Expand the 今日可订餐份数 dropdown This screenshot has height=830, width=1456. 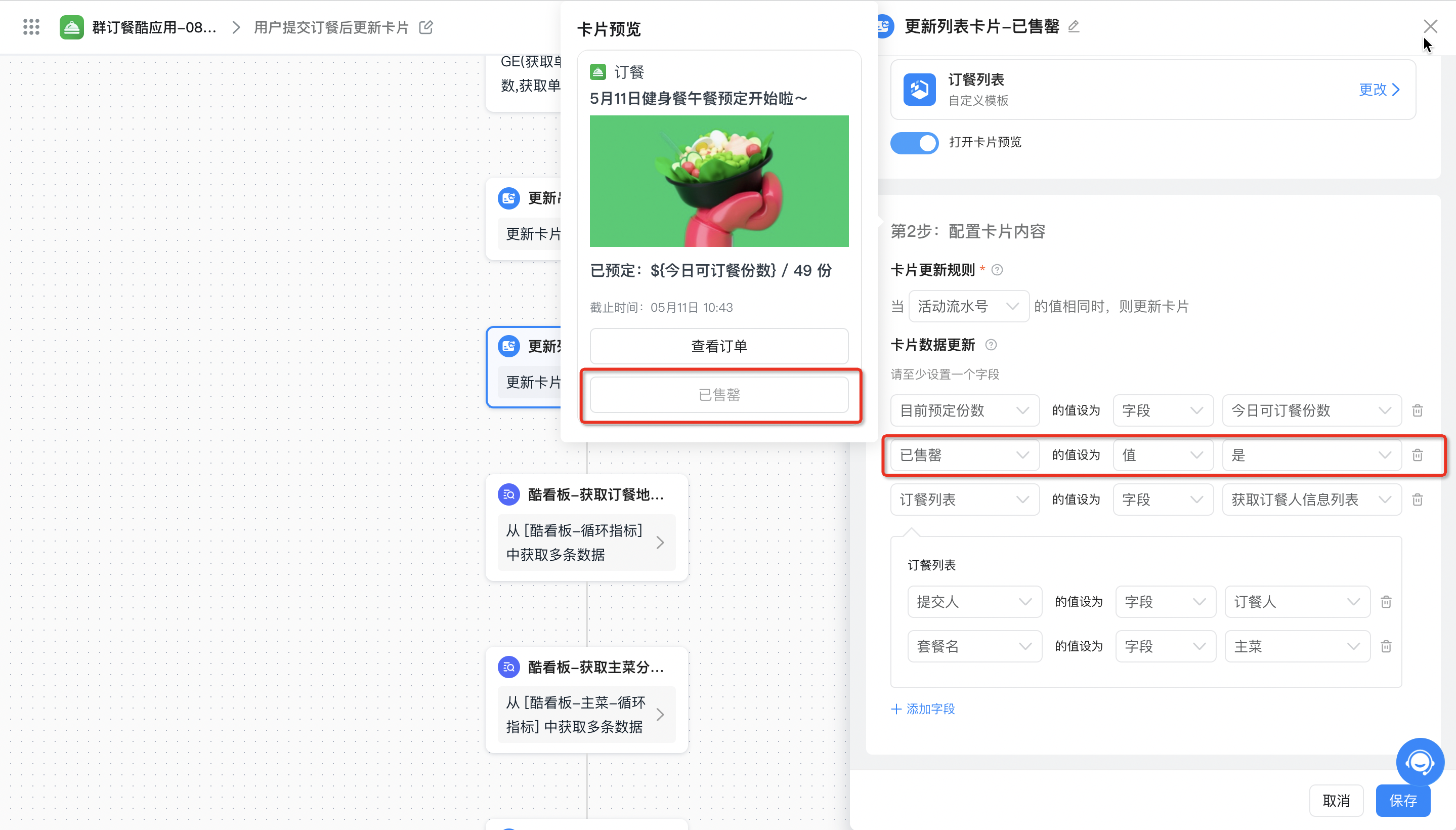point(1311,410)
